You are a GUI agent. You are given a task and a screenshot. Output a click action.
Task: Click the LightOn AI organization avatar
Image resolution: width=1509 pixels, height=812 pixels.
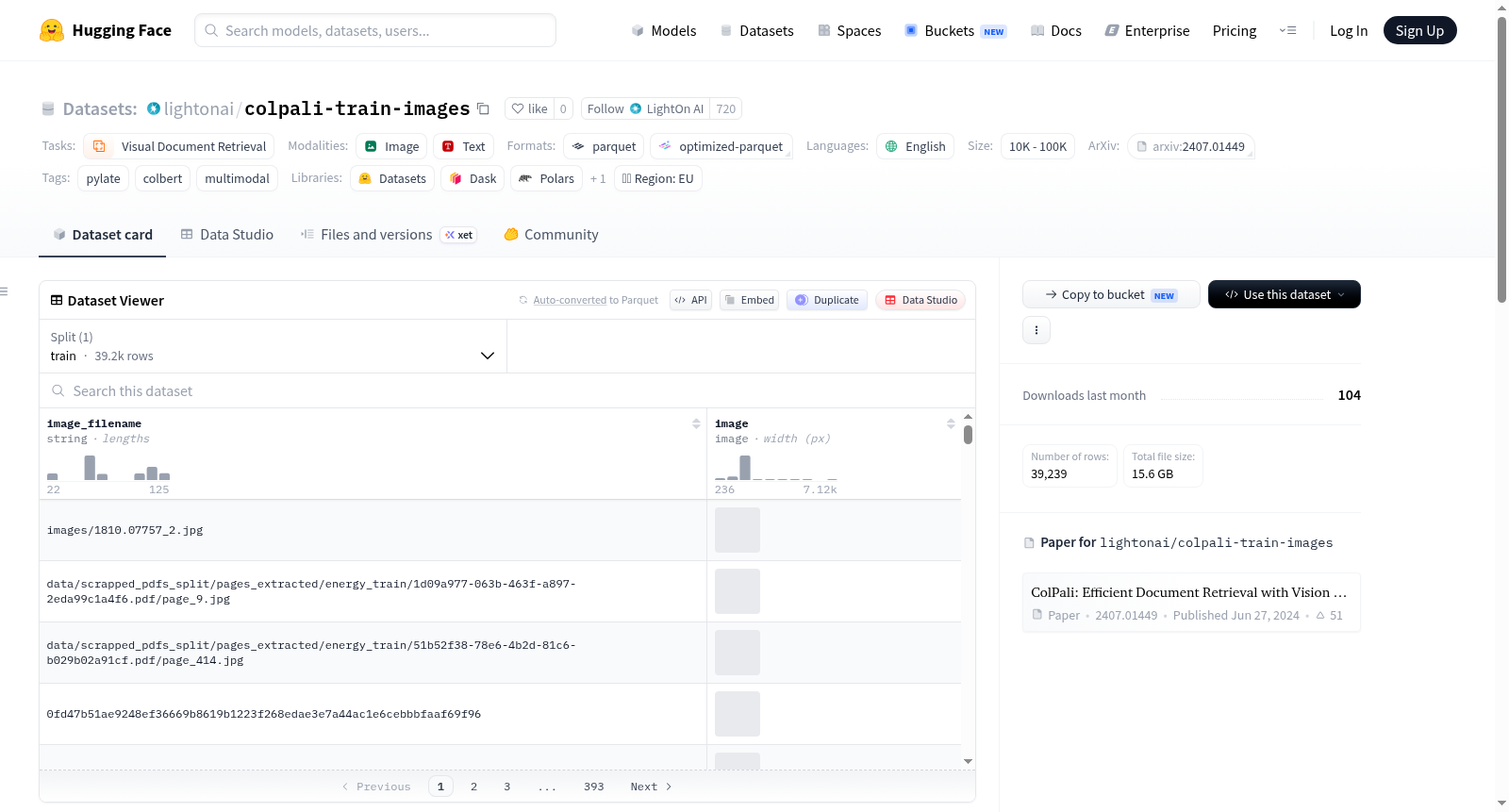point(636,108)
